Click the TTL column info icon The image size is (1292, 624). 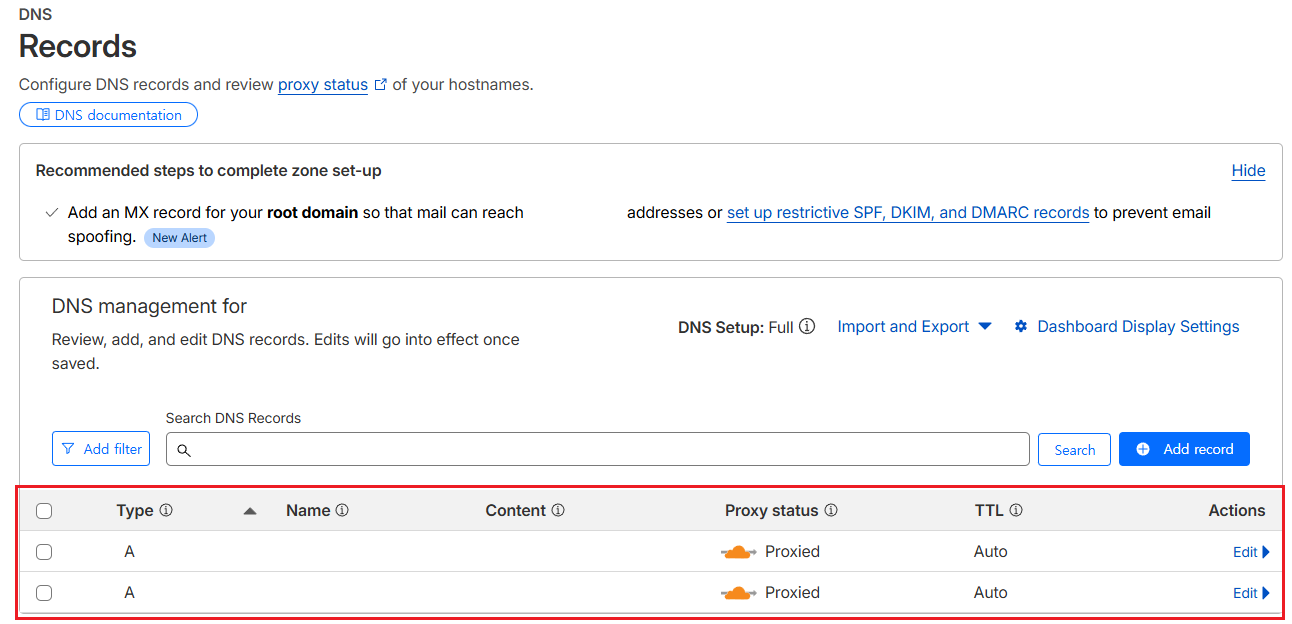[x=1016, y=511]
